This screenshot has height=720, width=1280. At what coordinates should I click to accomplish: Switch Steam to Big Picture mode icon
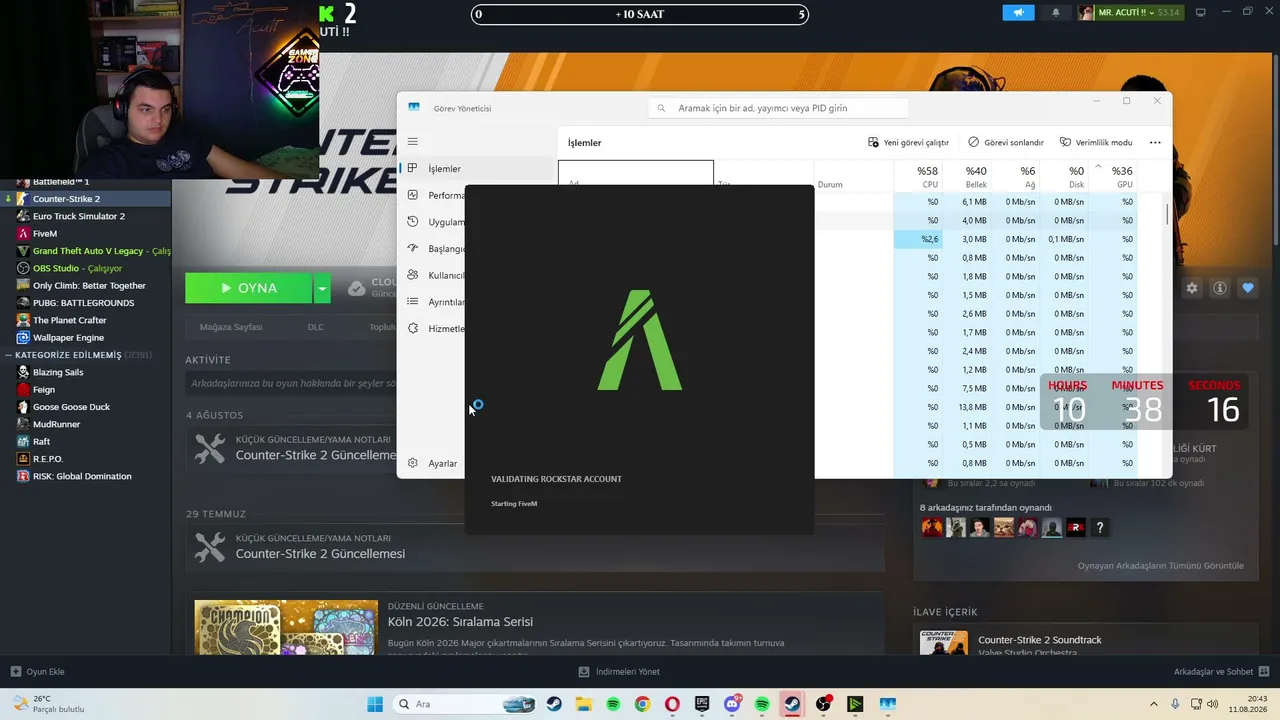[x=1201, y=13]
